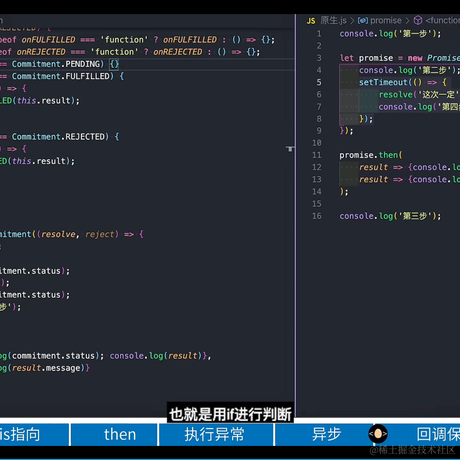Click line number 14 in right editor
This screenshot has height=460, width=460.
[x=317, y=192]
